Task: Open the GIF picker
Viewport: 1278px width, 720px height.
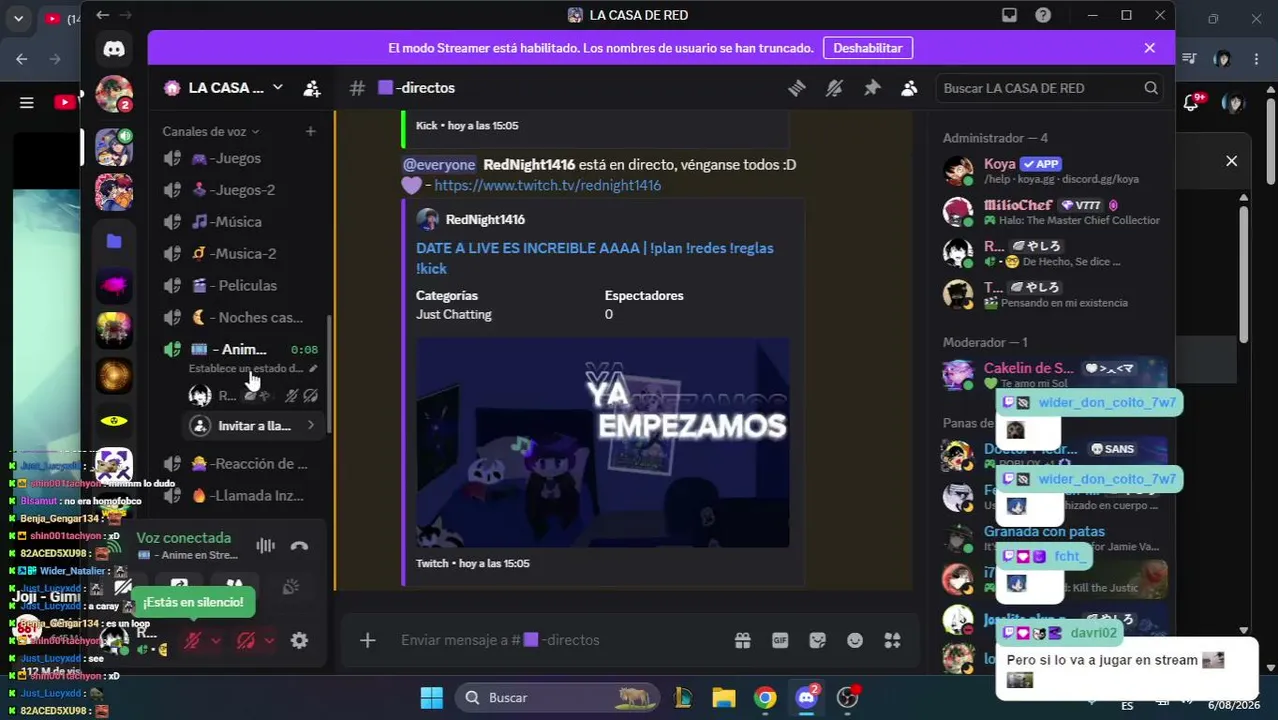Action: (780, 640)
